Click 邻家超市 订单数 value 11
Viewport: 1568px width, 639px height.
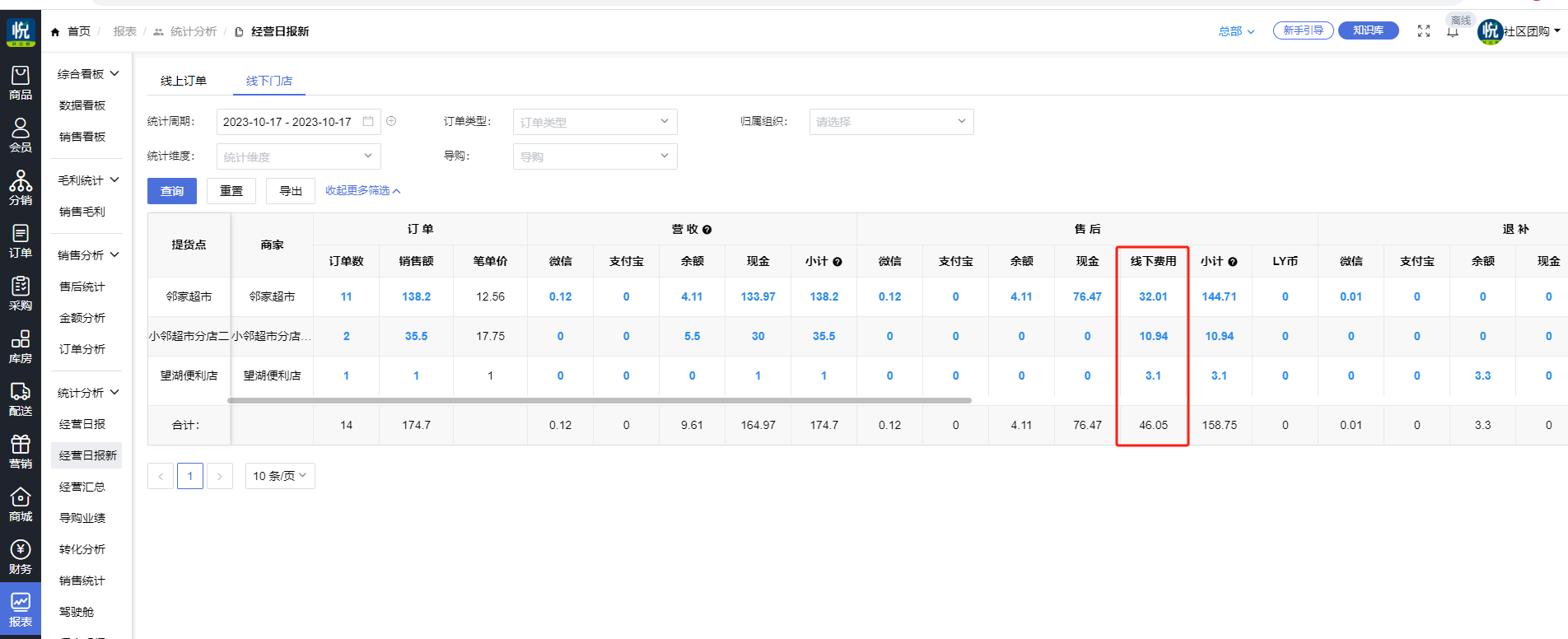click(346, 296)
